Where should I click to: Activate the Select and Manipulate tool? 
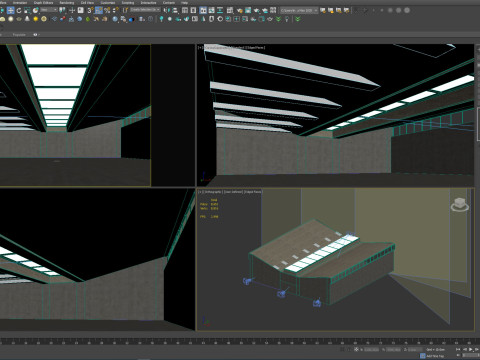click(72, 10)
